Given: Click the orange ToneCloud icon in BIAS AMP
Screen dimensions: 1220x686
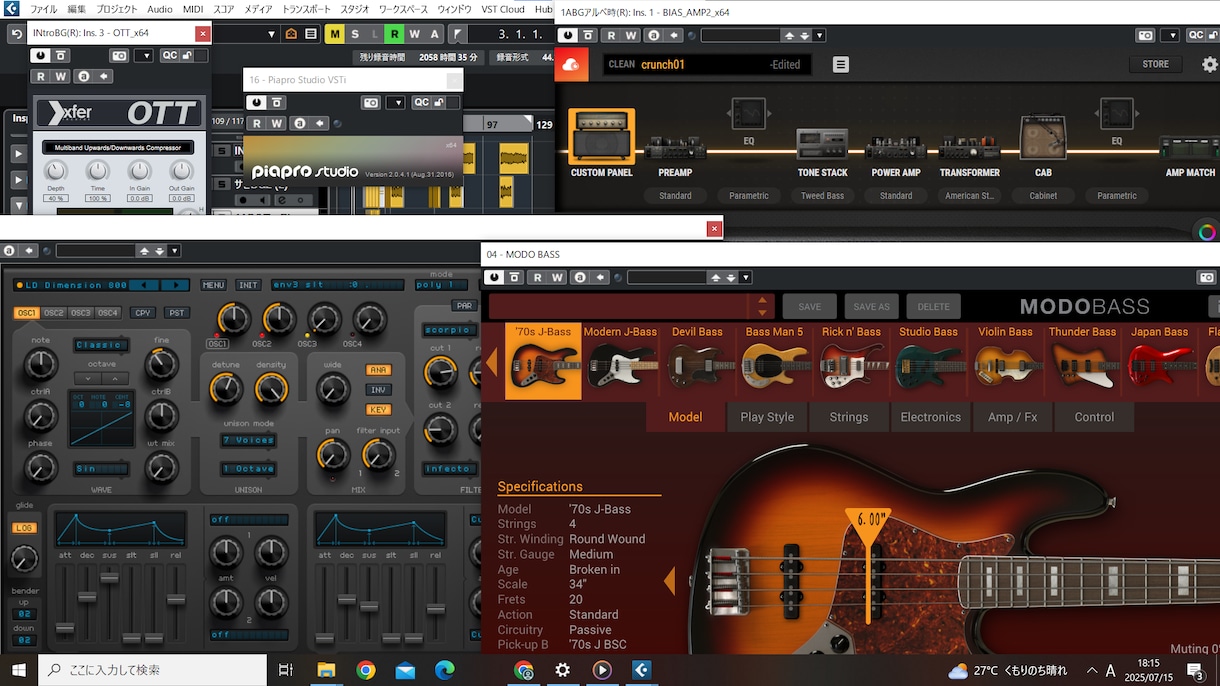Looking at the screenshot, I should tap(572, 65).
